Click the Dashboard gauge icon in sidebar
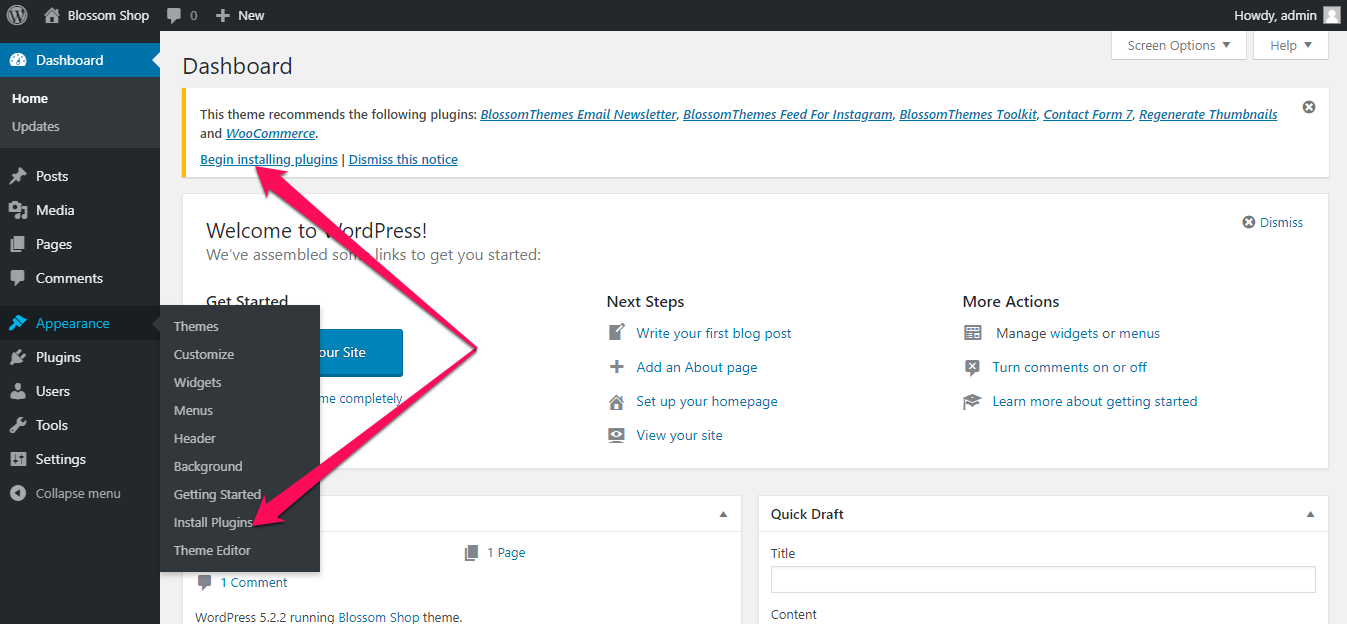The width and height of the screenshot is (1347, 624). [18, 60]
